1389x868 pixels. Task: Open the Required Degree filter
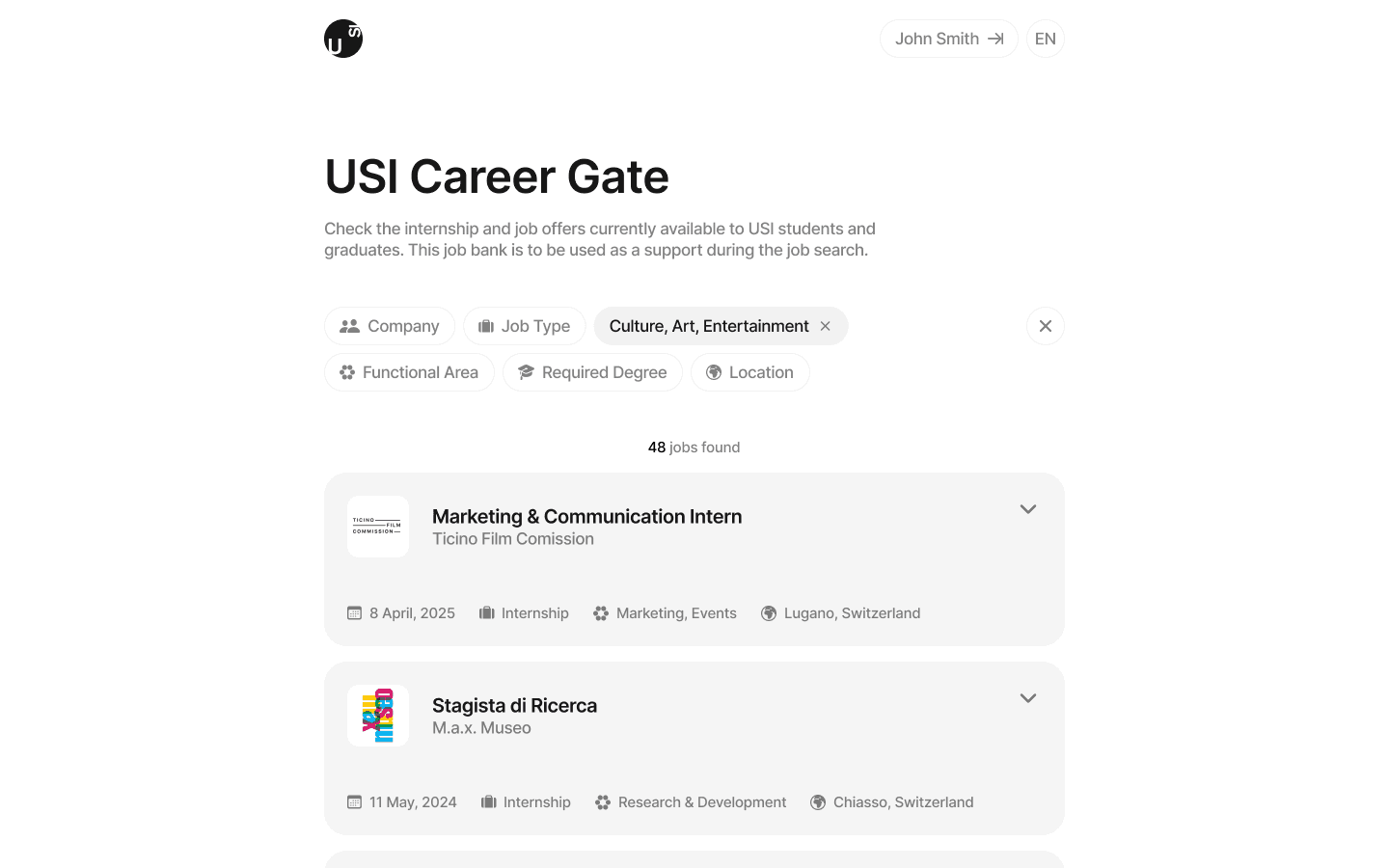592,372
